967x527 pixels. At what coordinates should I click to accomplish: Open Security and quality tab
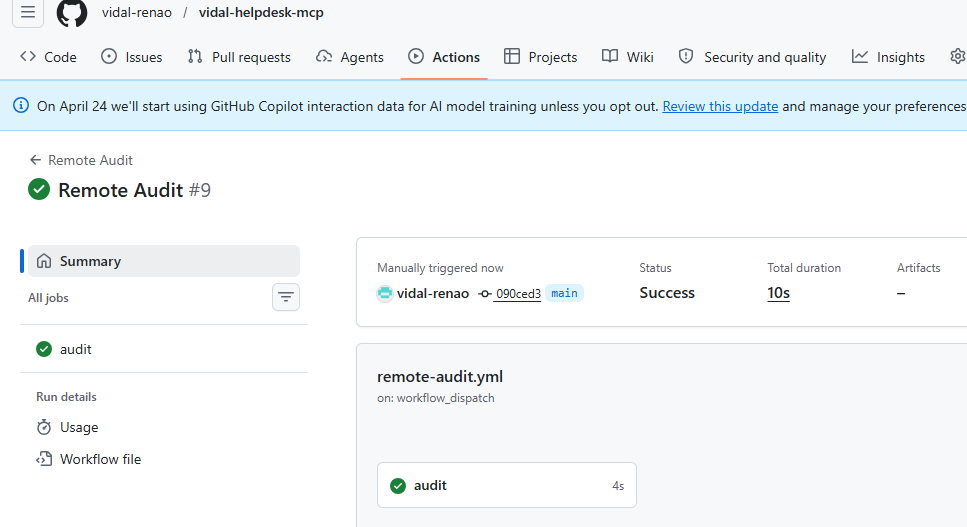tap(752, 57)
